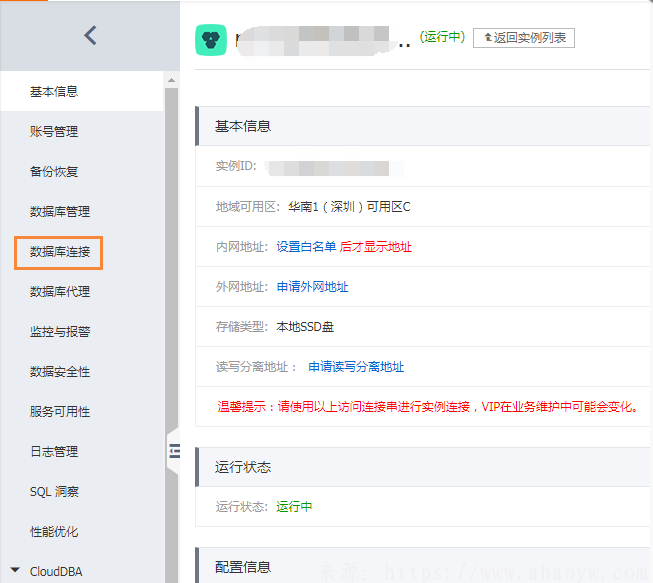Click 返回实例列表 button
Viewport: 653px width, 583px height.
(x=524, y=38)
